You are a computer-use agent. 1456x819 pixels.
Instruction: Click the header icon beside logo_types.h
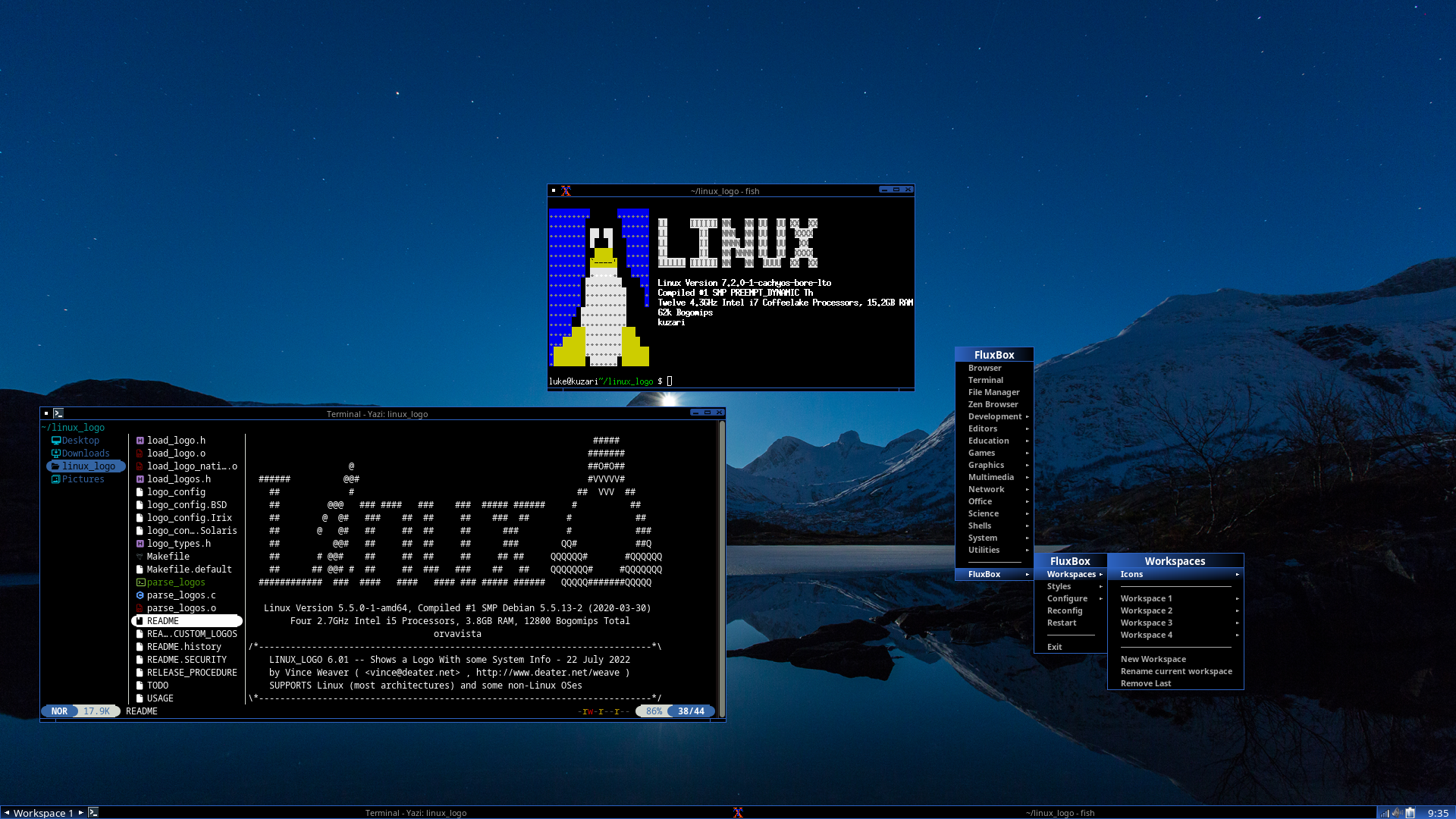click(140, 544)
